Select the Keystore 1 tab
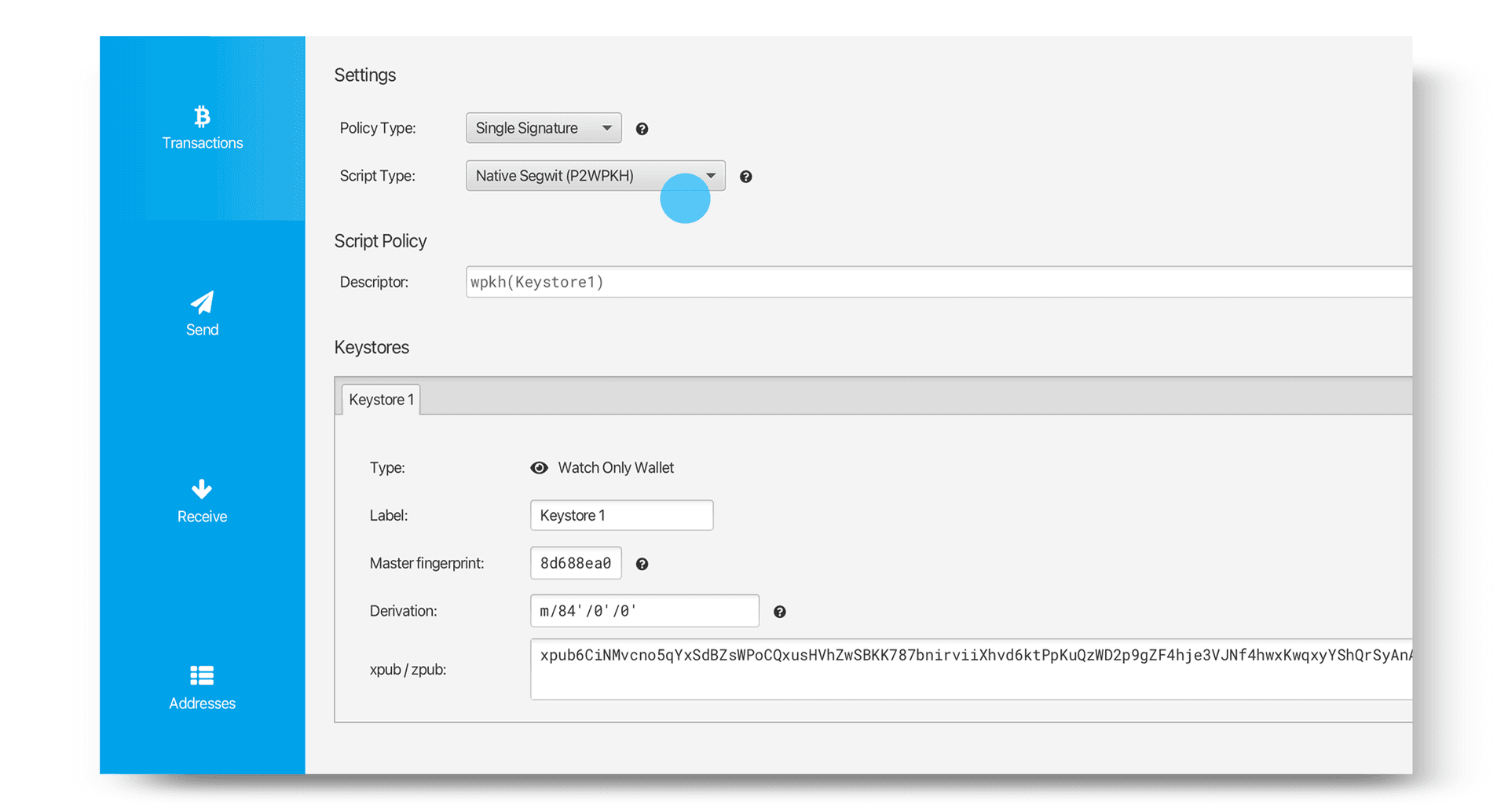The height and width of the screenshot is (812, 1508). click(381, 400)
